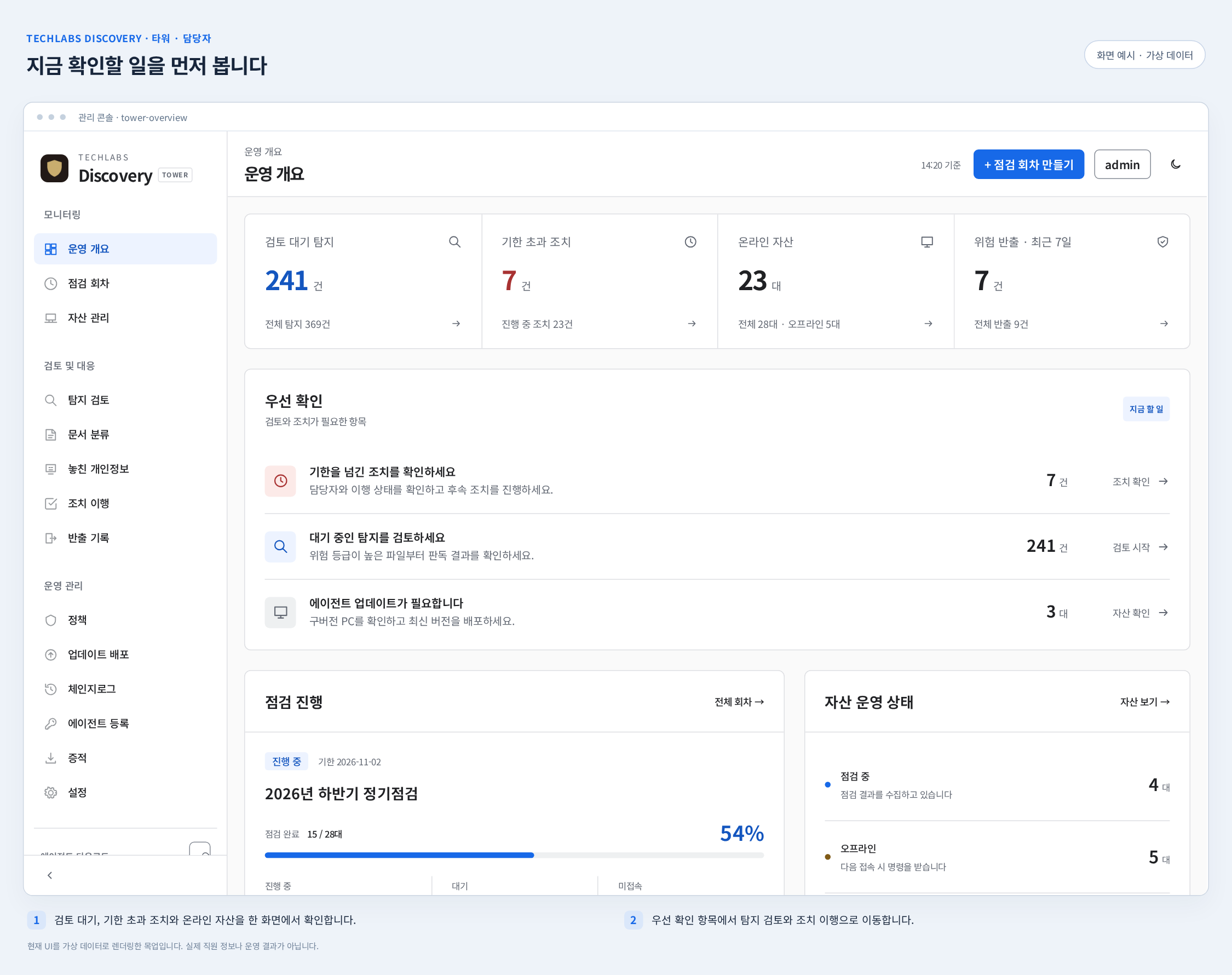Click '2026년 하반기 정기점검' title
1232x975 pixels.
341,793
